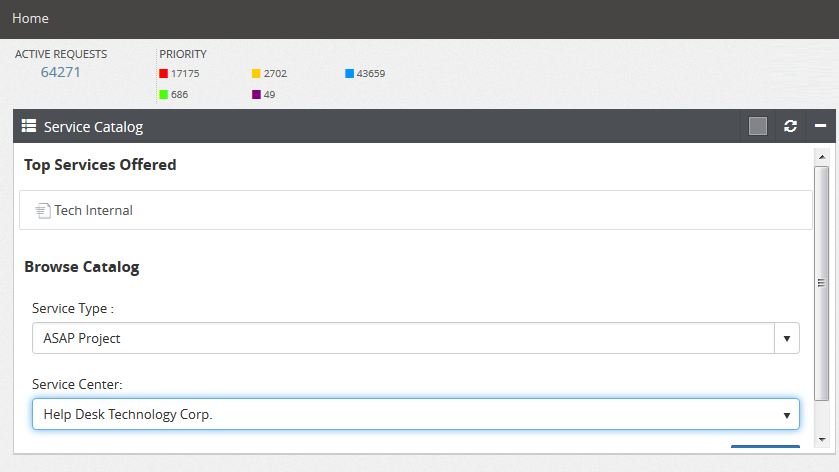839x472 pixels.
Task: Open the Tech Internal service
Action: tap(93, 211)
